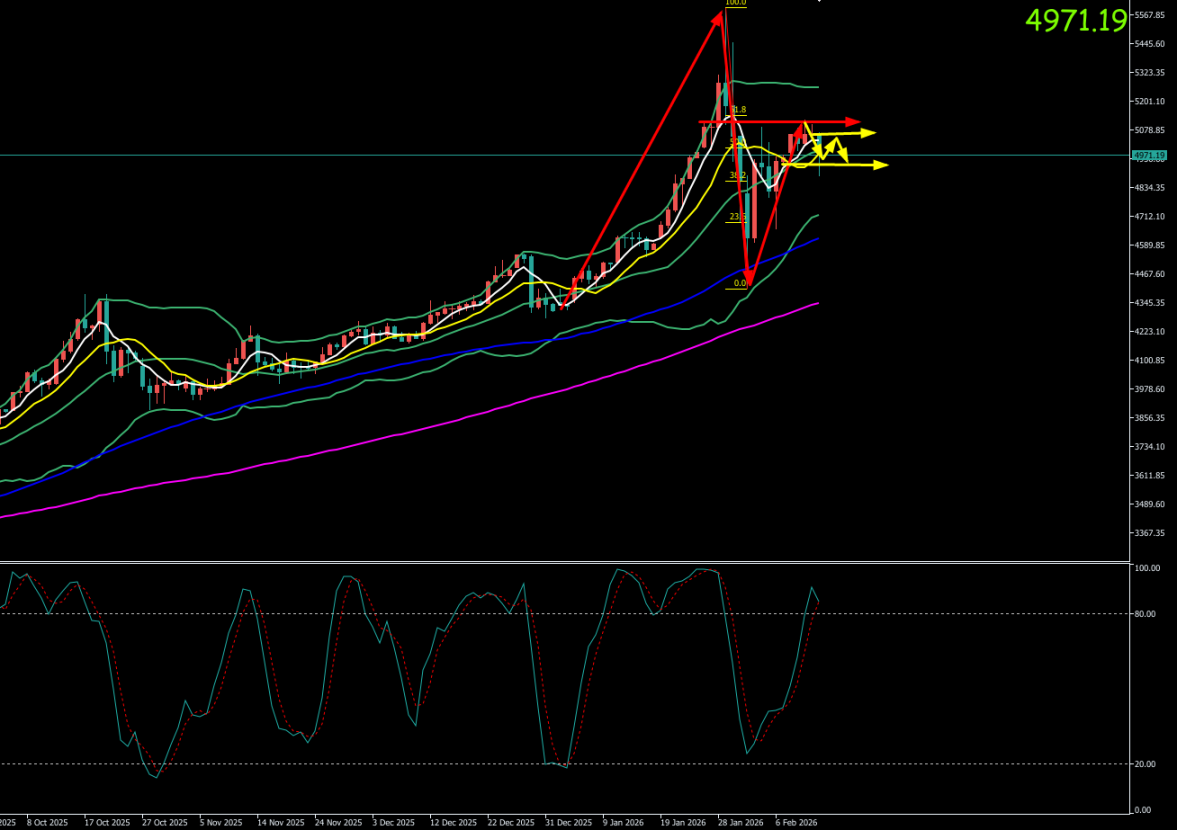Select the Fibonacci 38.2 retracement label
The height and width of the screenshot is (830, 1177).
(737, 175)
